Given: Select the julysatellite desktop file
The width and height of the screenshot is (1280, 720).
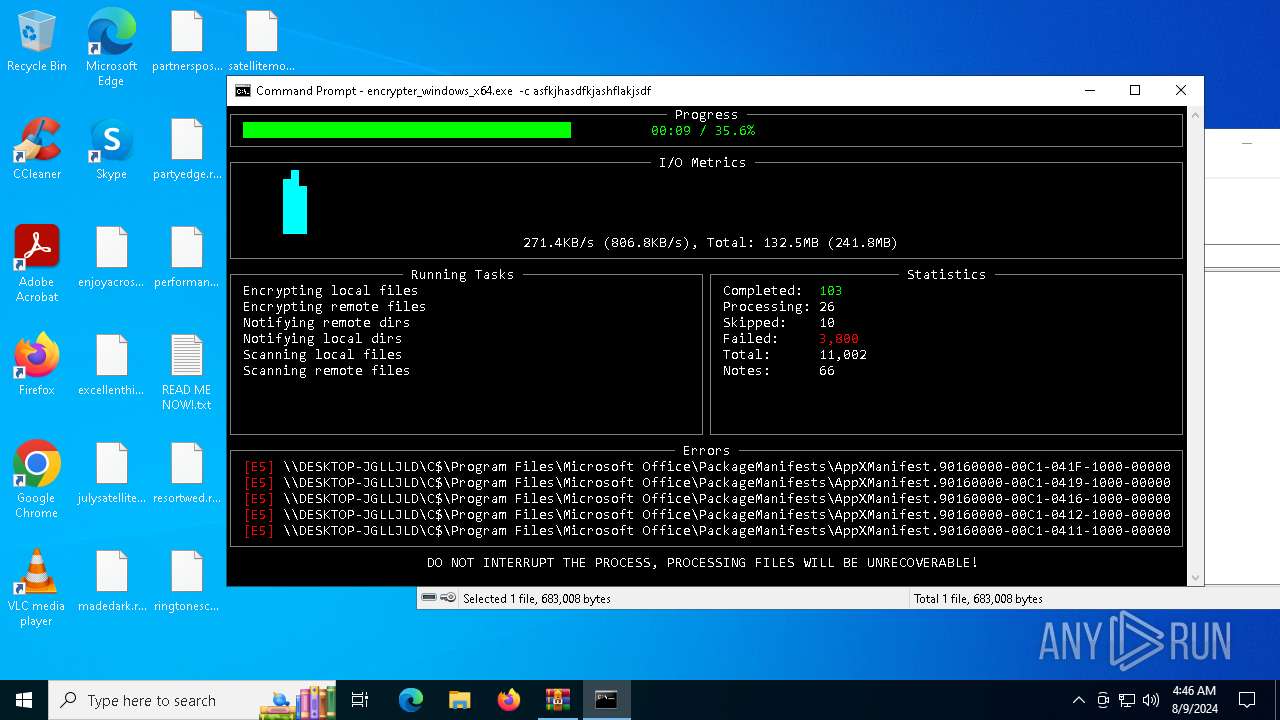Looking at the screenshot, I should [x=111, y=474].
